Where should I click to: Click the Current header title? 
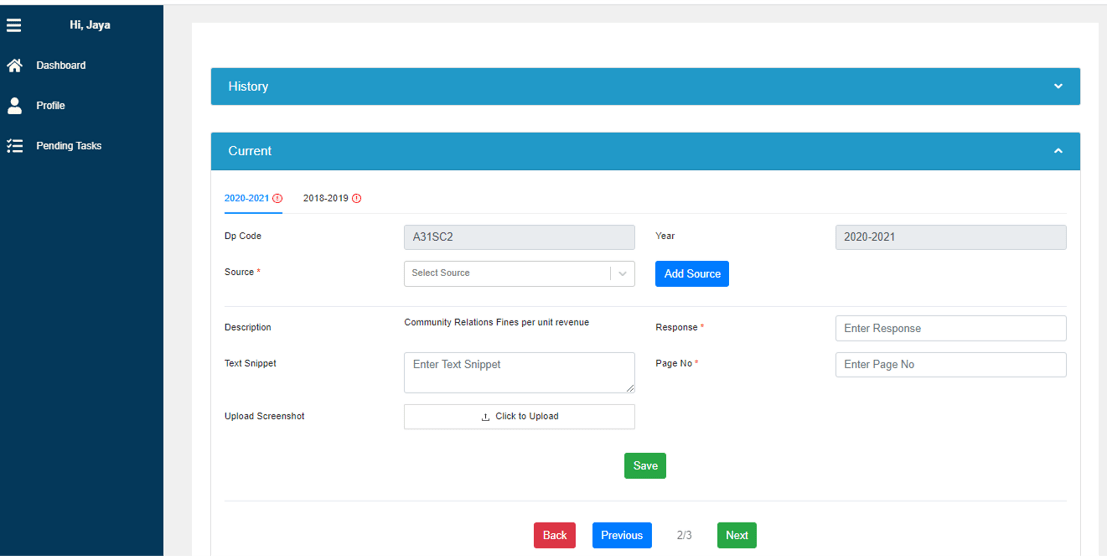point(250,151)
